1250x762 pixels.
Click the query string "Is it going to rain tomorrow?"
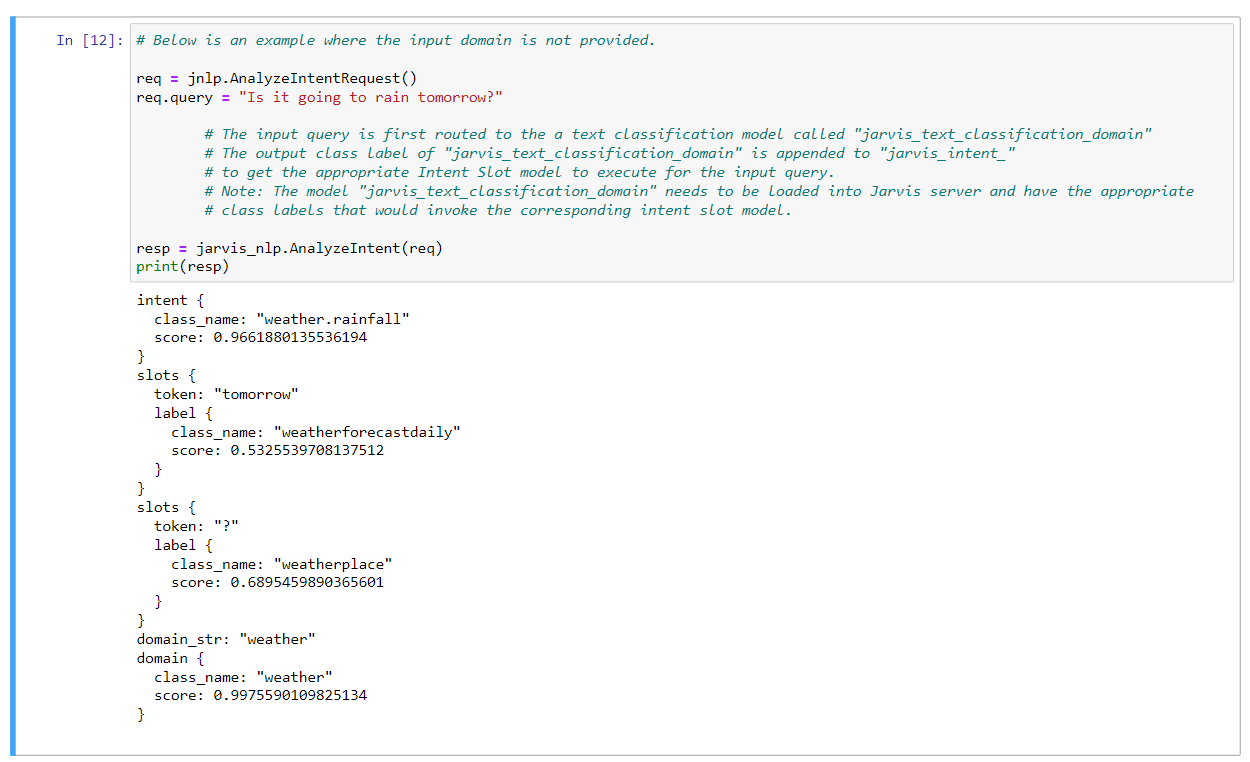point(370,97)
